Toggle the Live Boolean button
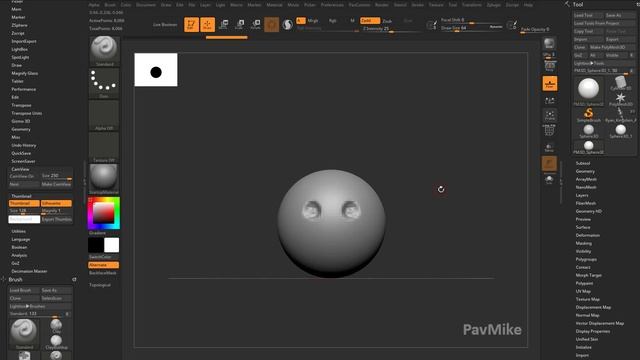 [165, 24]
